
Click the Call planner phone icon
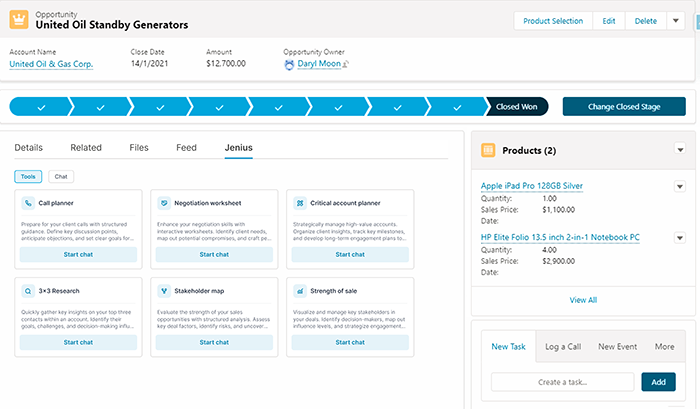tap(28, 203)
